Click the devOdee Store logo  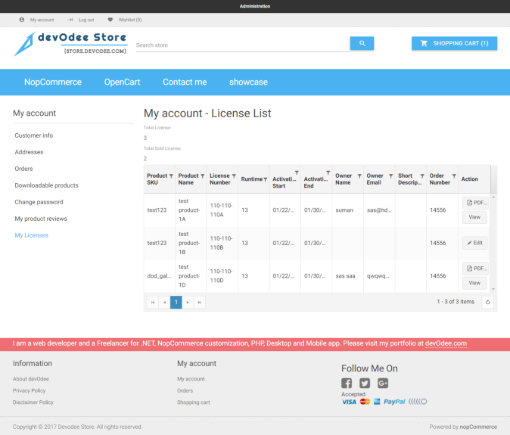tap(70, 44)
